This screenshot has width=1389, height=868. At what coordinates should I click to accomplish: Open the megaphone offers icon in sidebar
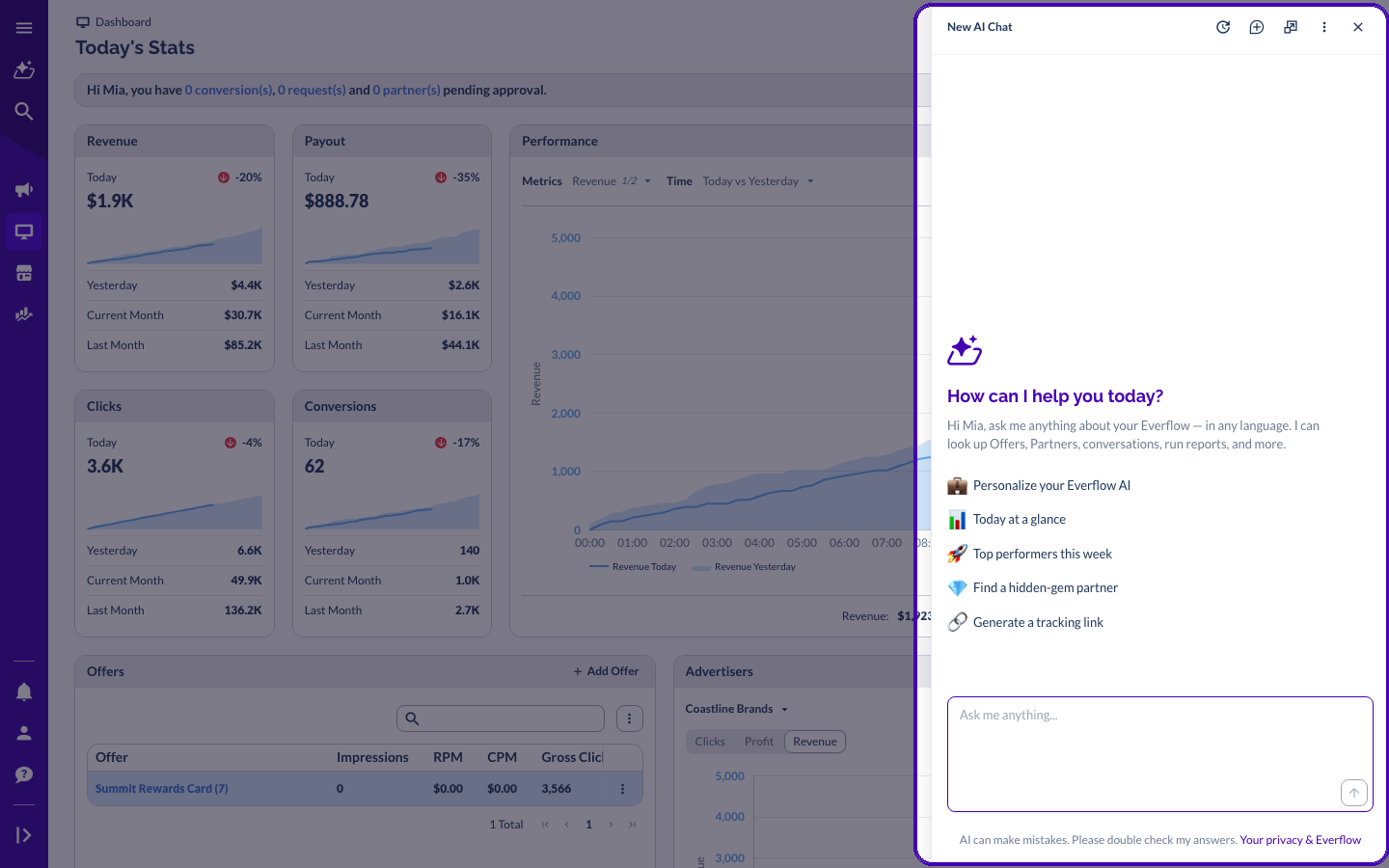pos(24,190)
